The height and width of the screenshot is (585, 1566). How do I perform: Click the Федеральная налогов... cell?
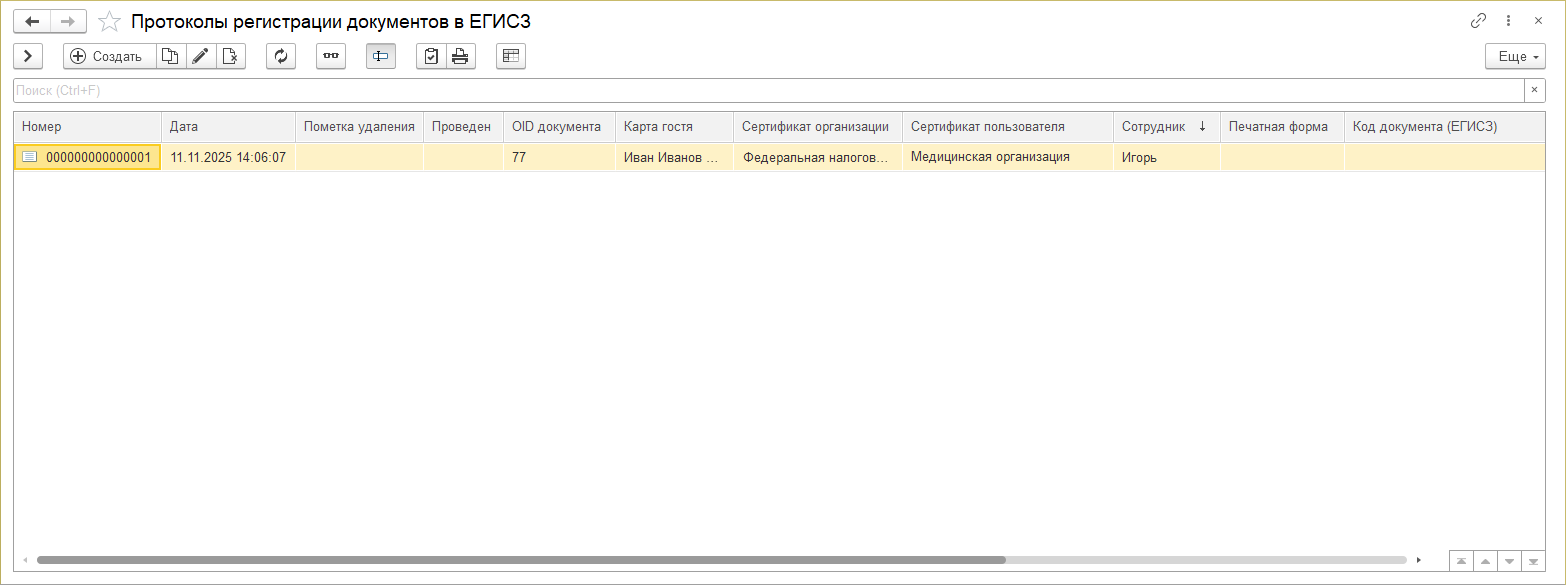(817, 157)
